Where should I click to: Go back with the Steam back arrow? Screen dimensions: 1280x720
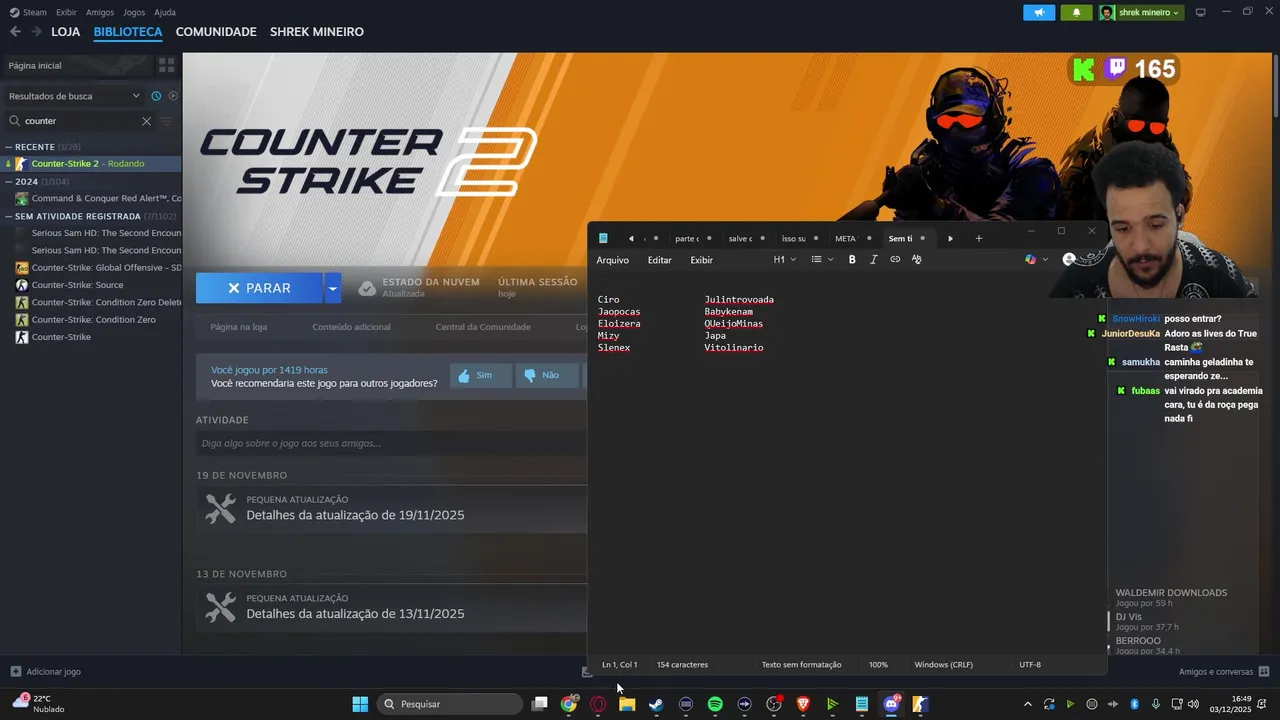(15, 32)
